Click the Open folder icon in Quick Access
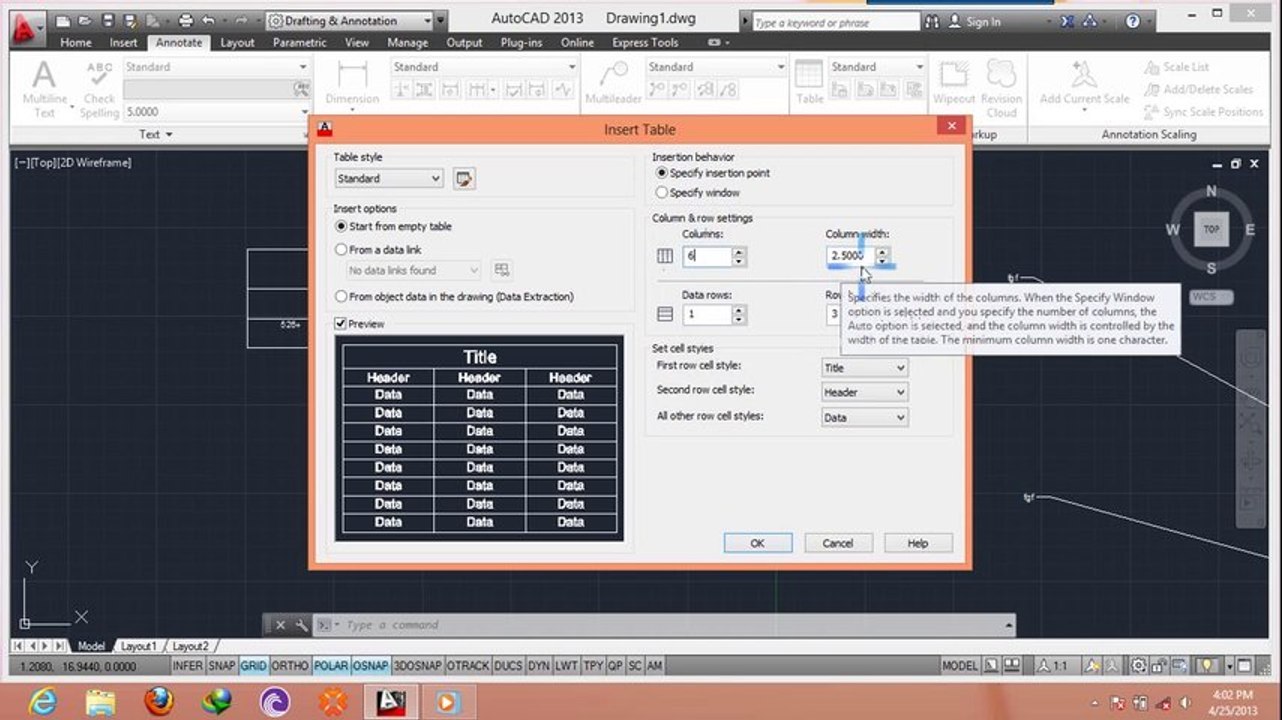Image resolution: width=1282 pixels, height=720 pixels. [x=86, y=20]
